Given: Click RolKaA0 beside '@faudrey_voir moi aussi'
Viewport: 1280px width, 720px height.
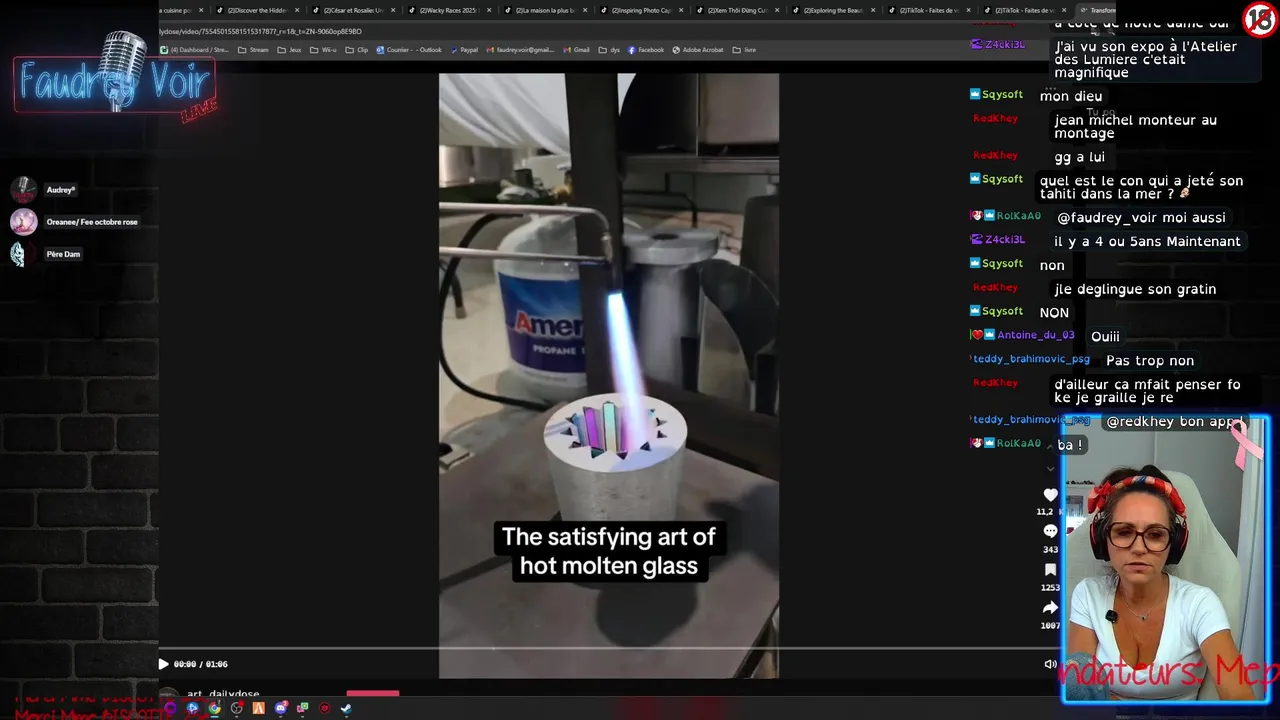Looking at the screenshot, I should 1018,216.
